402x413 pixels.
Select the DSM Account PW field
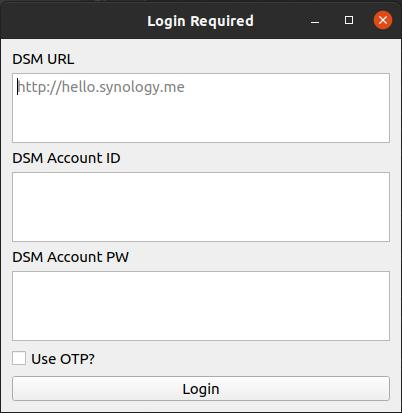tap(201, 306)
